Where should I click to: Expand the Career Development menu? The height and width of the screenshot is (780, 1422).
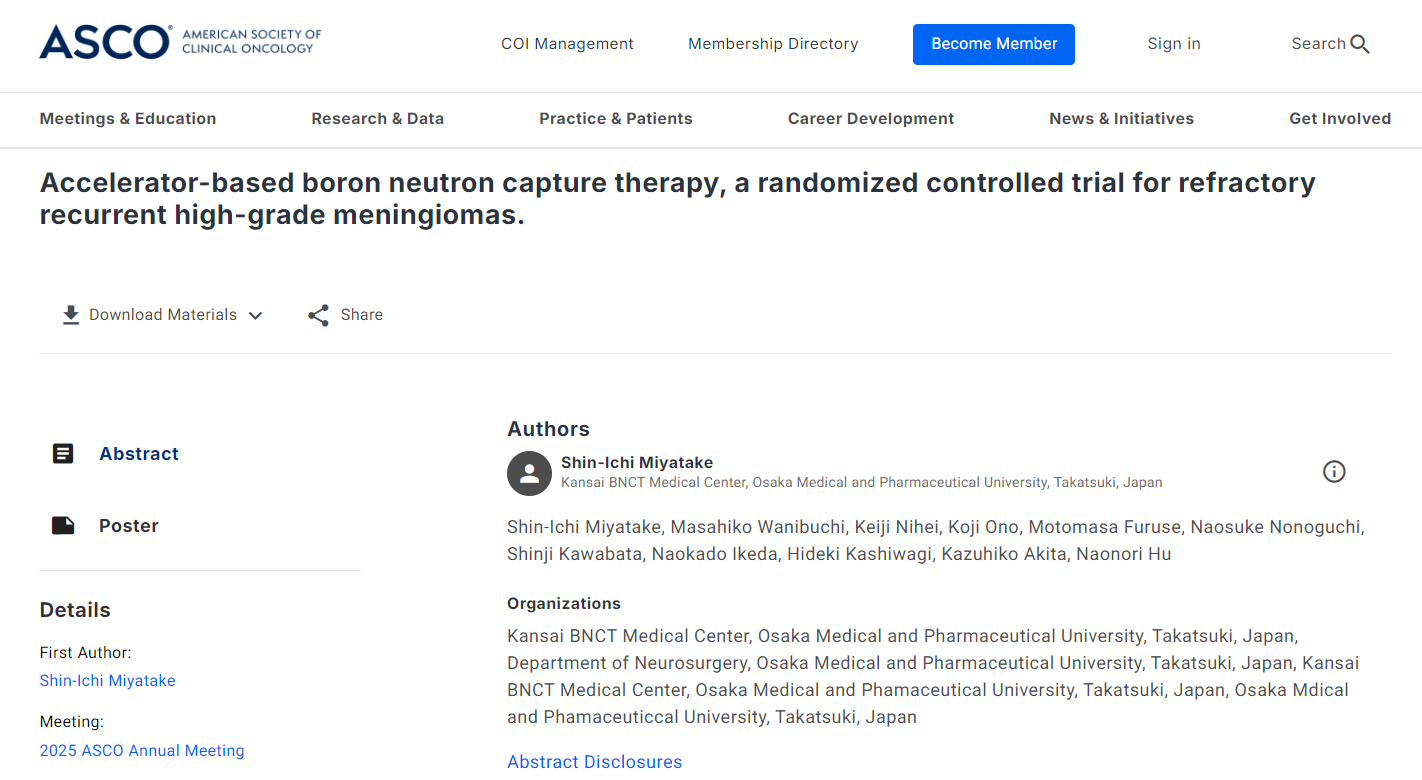tap(870, 119)
